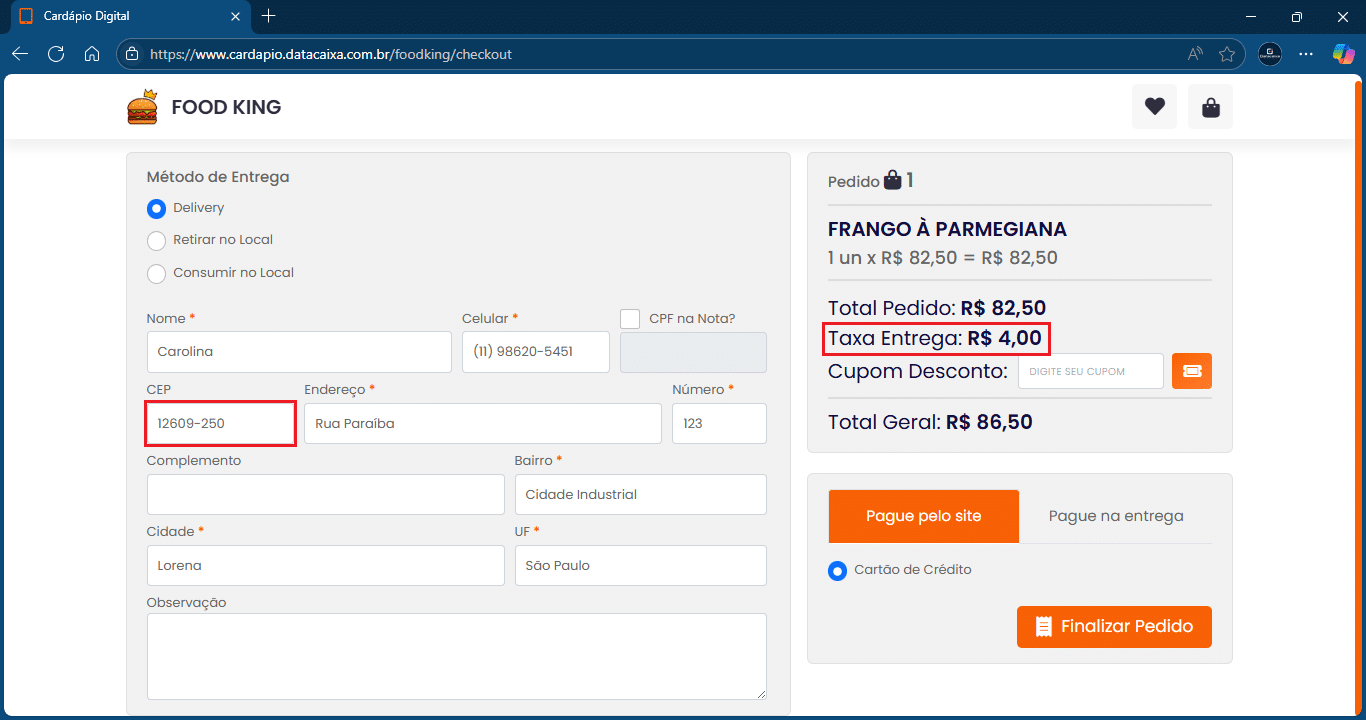Select Cartão de Crédito payment option
This screenshot has width=1366, height=720.
pos(838,571)
